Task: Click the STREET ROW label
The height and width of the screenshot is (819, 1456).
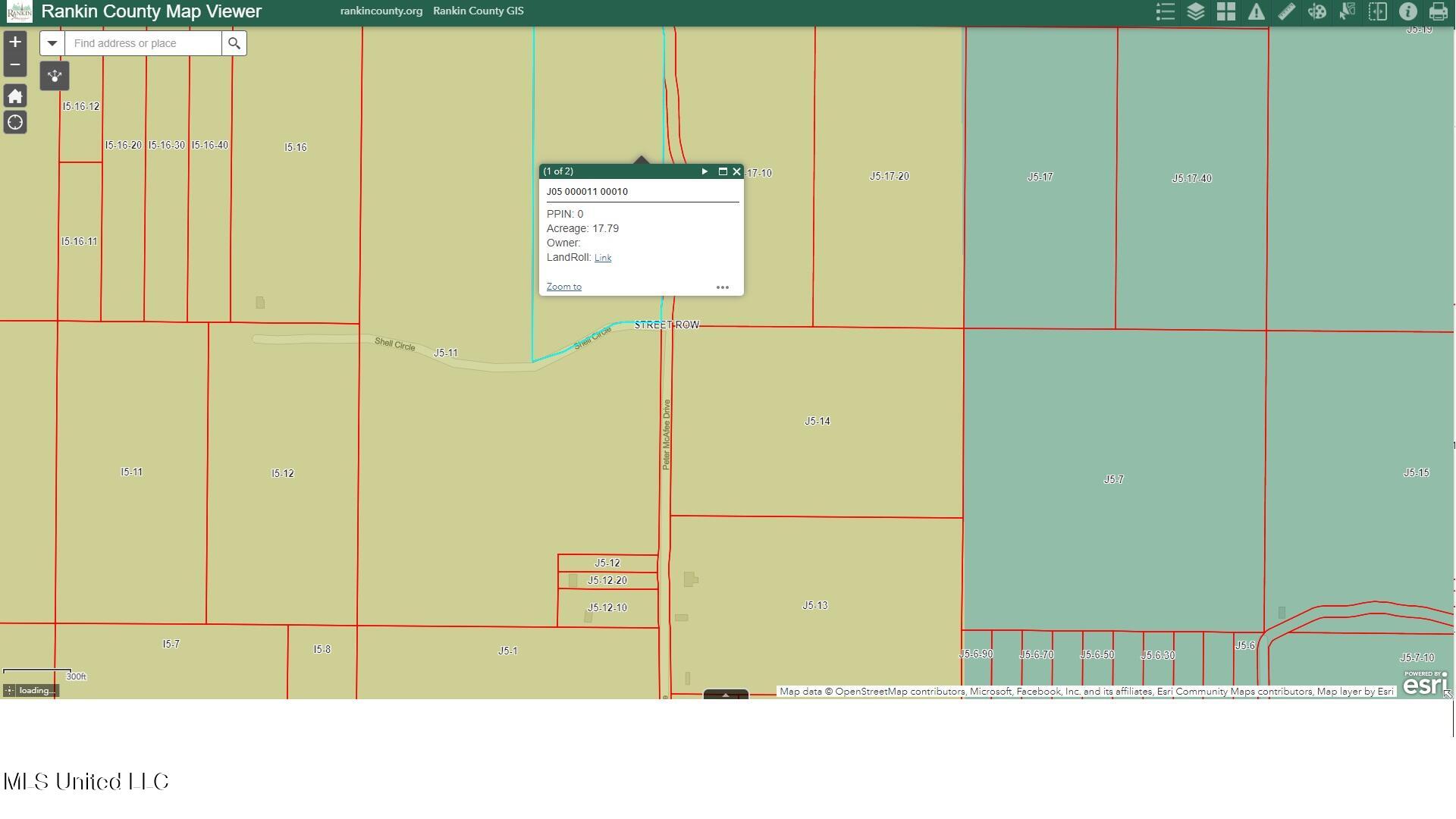Action: 667,325
